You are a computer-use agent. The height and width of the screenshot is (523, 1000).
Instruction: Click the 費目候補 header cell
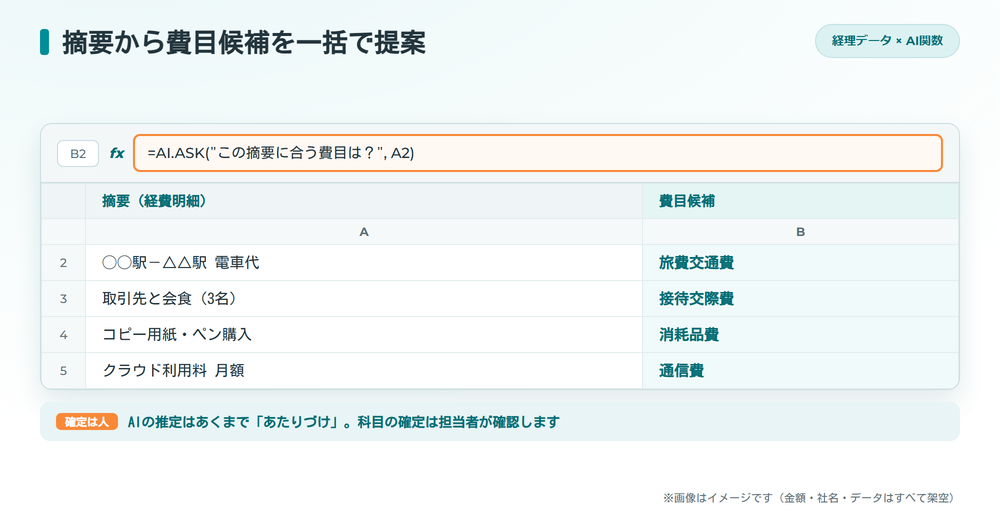800,201
